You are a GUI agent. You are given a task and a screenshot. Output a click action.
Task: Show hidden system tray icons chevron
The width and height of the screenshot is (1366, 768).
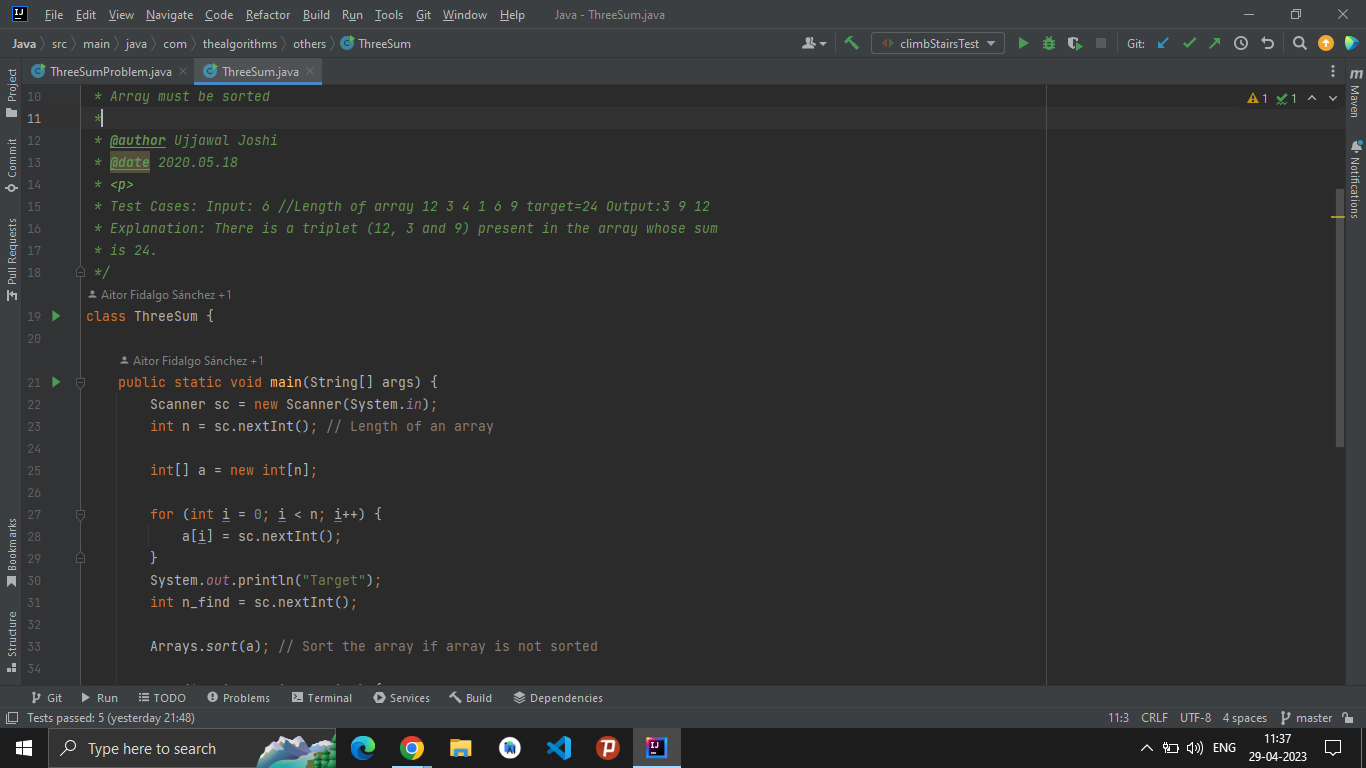pyautogui.click(x=1146, y=748)
